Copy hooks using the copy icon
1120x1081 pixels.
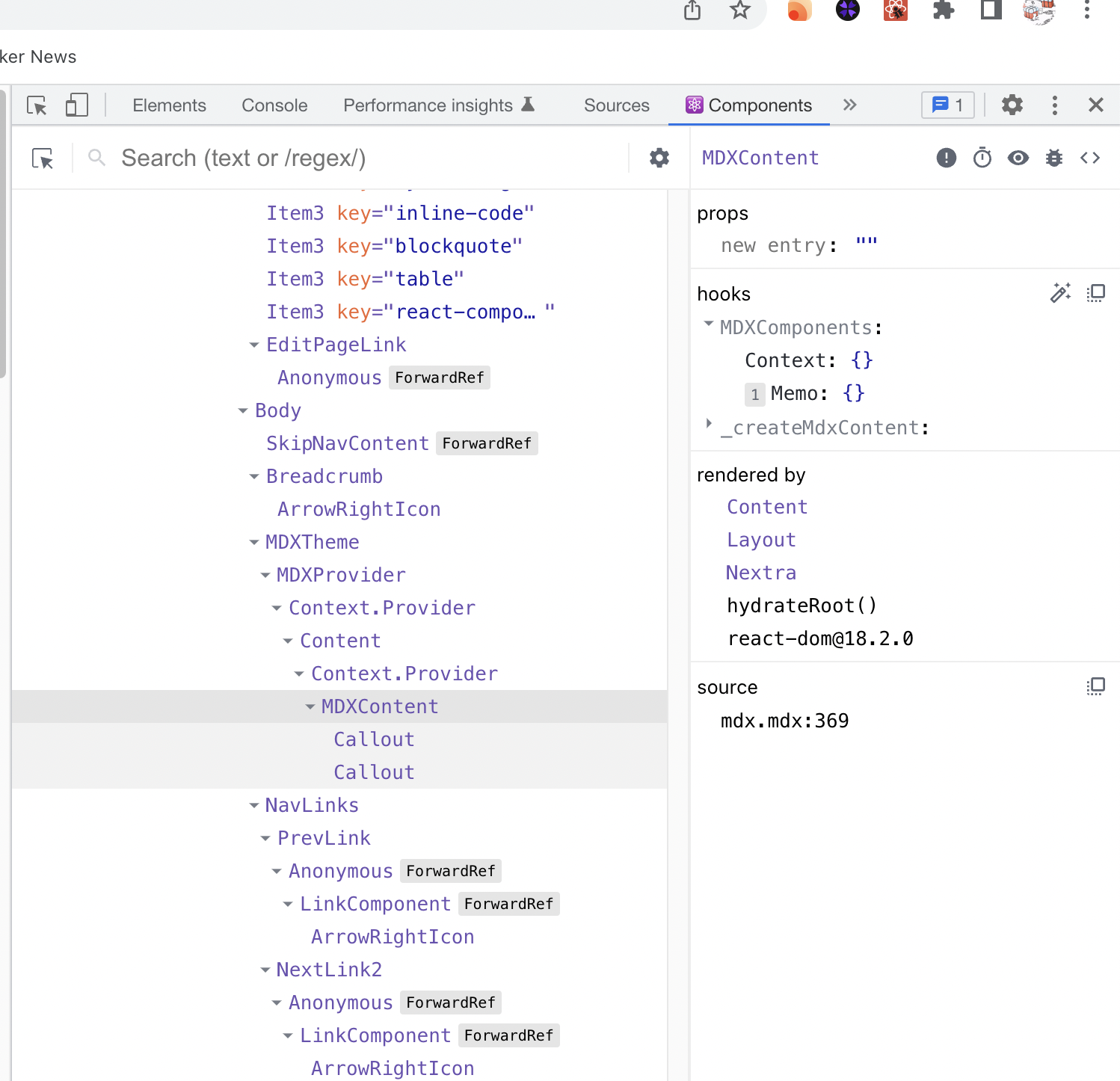(1095, 293)
